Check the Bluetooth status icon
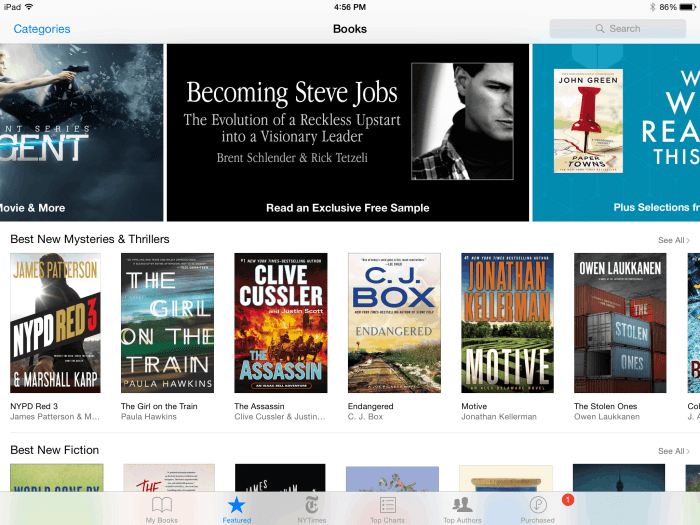700x525 pixels. (652, 7)
